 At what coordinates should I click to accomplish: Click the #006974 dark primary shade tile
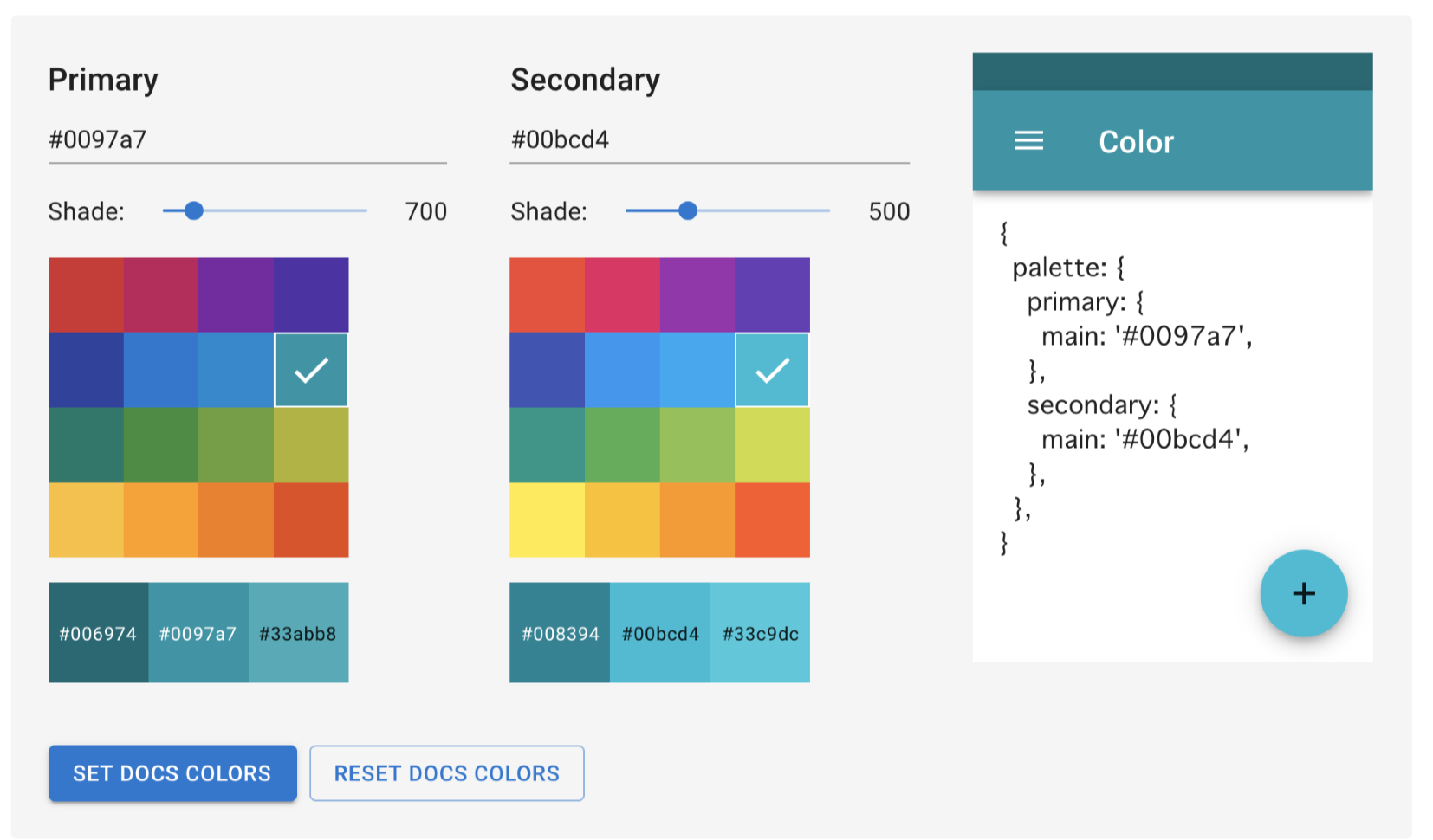point(98,632)
